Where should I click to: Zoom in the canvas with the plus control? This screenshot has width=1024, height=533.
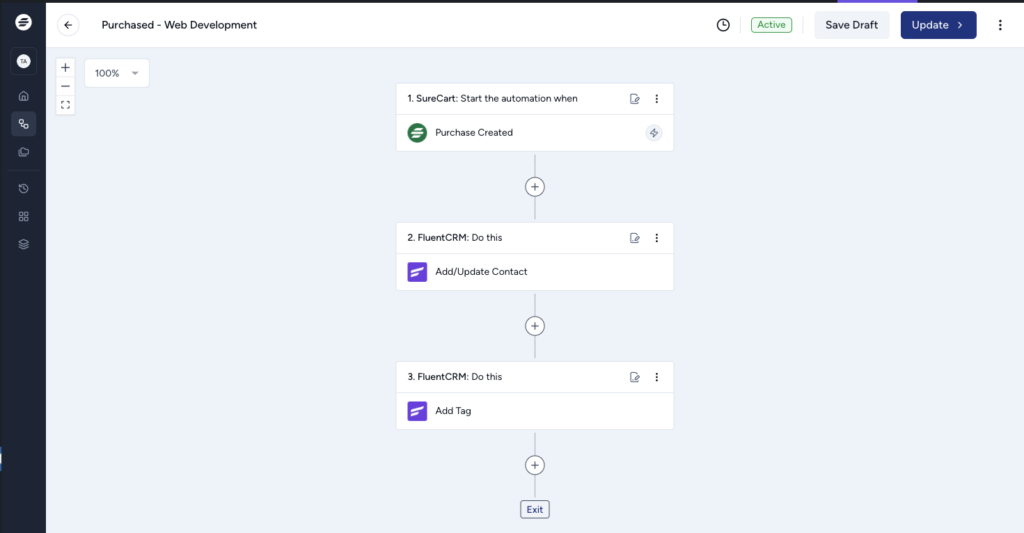pyautogui.click(x=65, y=67)
